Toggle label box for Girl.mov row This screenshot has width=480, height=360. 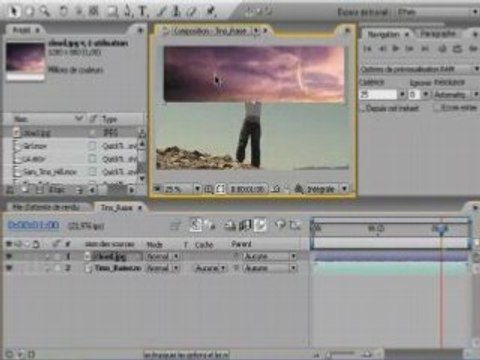[93, 146]
